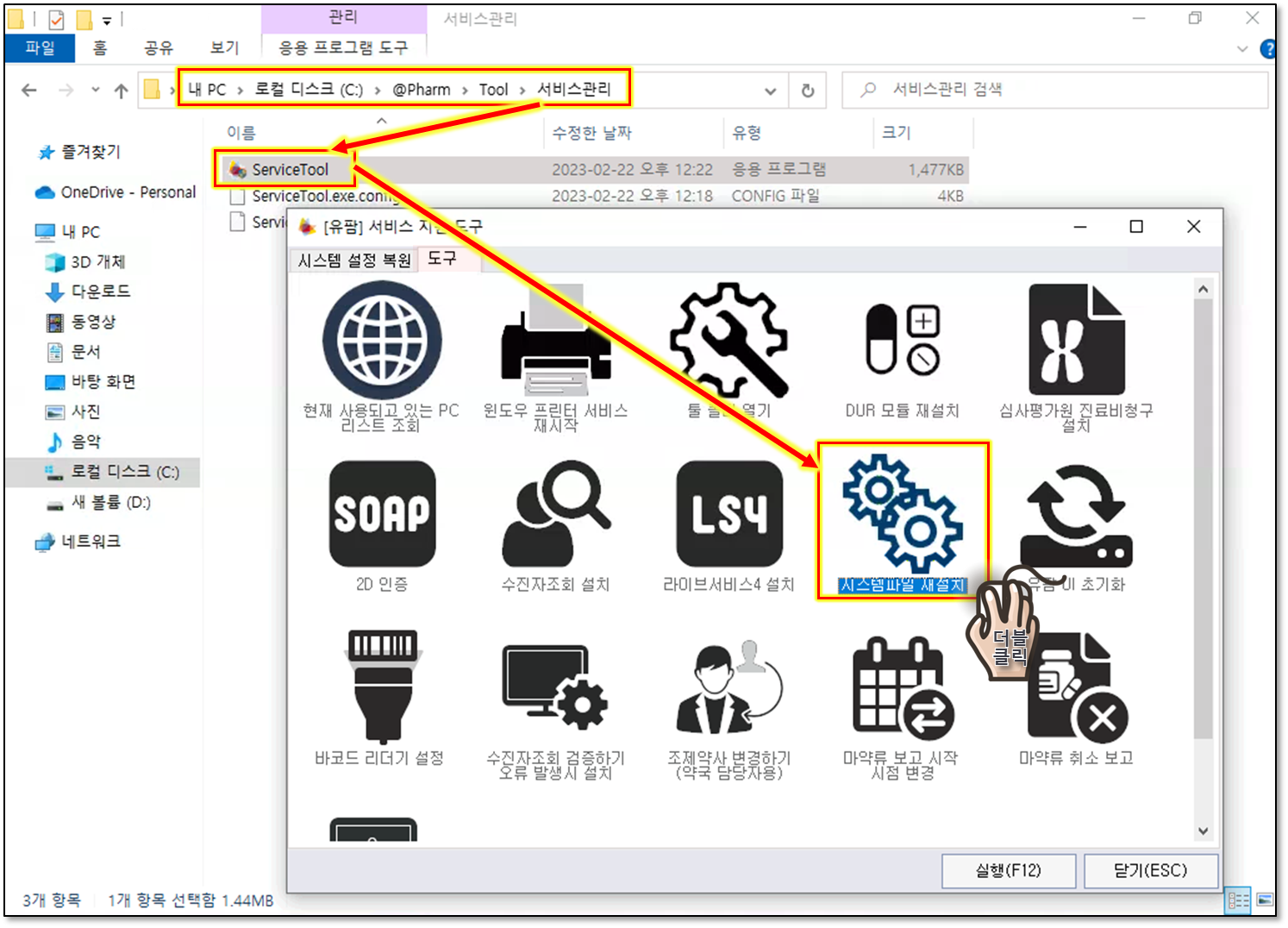Select the 시스템파일 재설치 gears icon
1288x928 pixels.
click(x=902, y=514)
